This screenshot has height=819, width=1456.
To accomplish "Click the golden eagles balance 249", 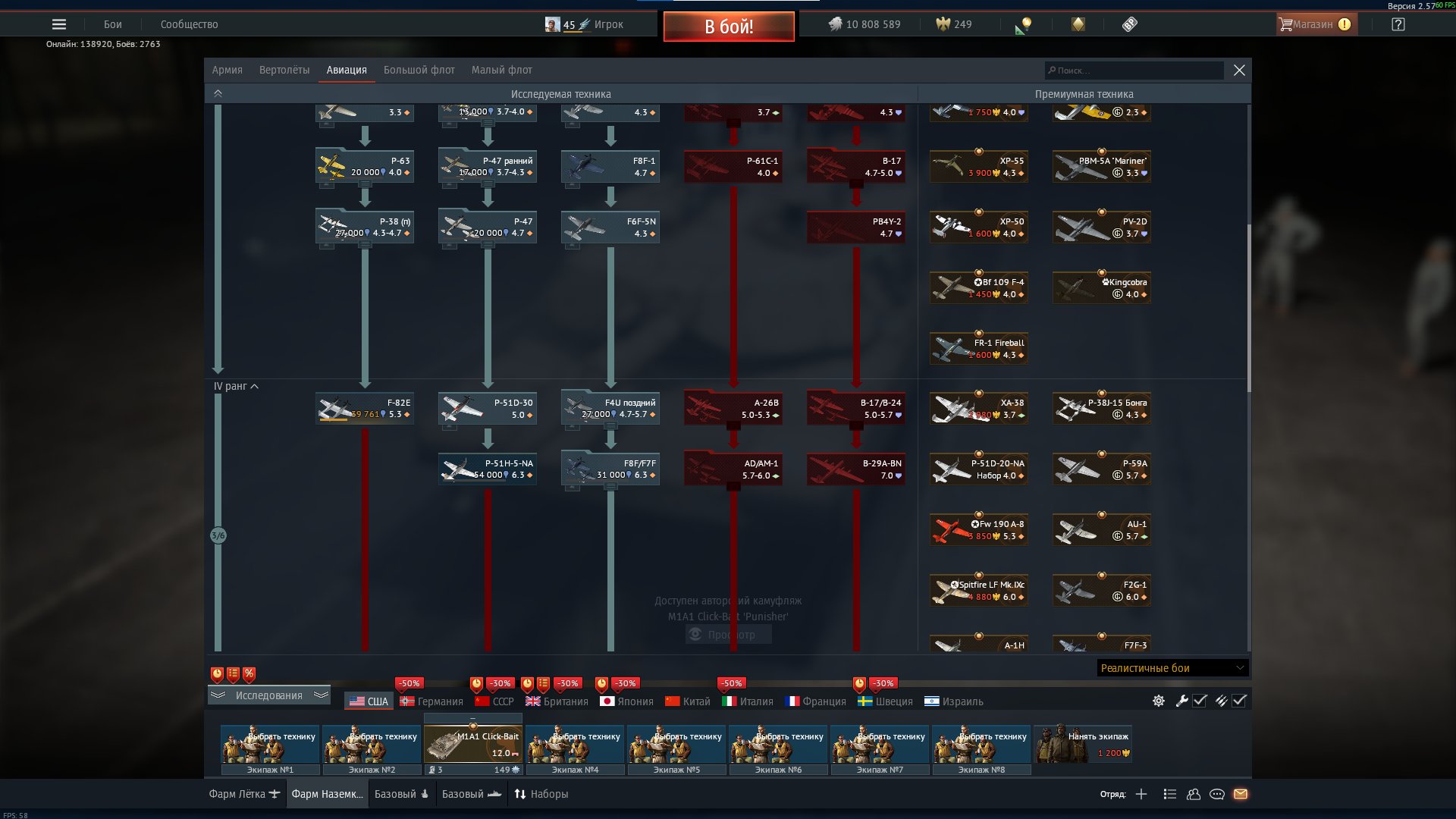I will pos(954,24).
